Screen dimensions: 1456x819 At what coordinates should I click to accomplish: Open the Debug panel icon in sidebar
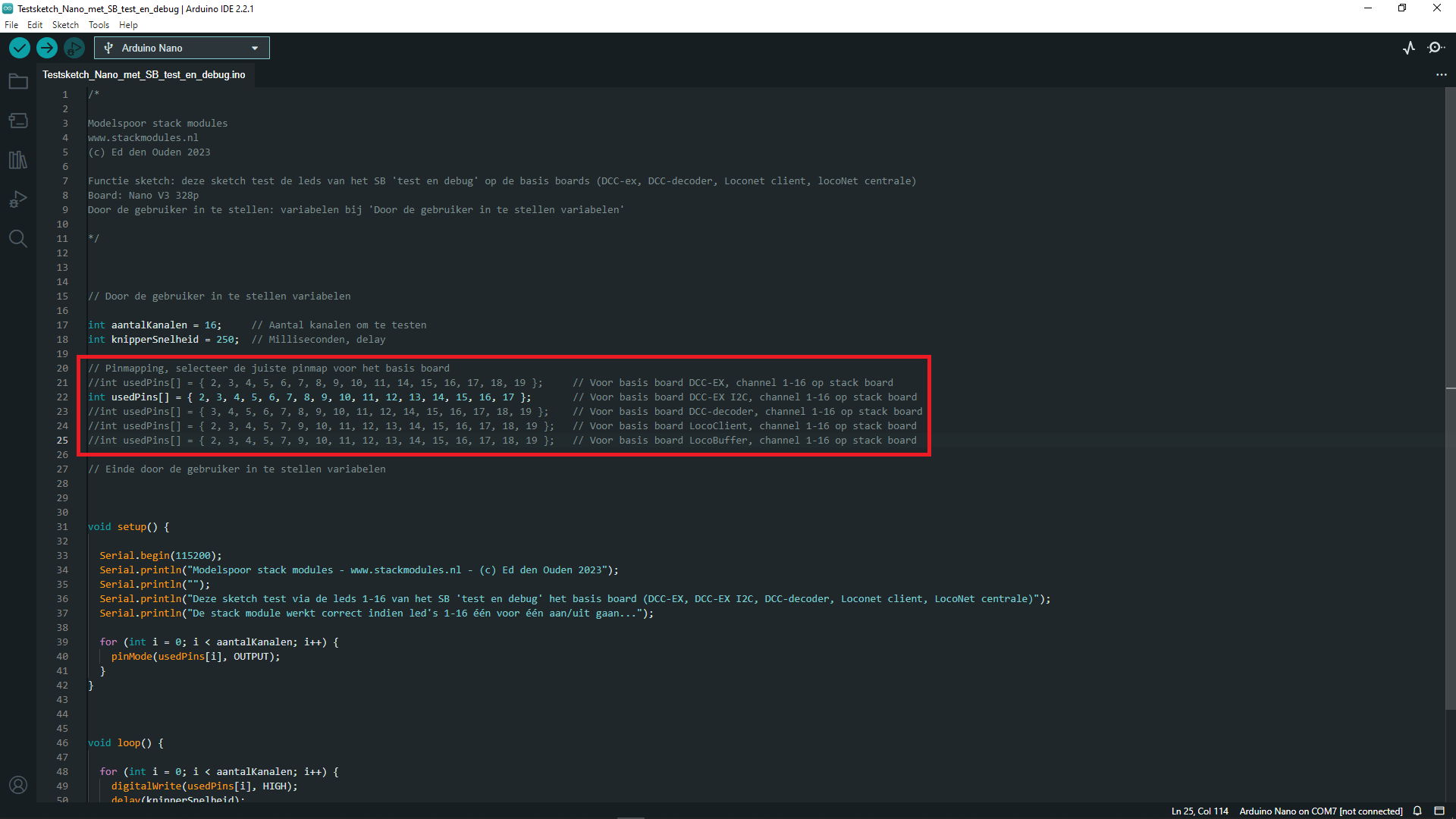click(17, 199)
